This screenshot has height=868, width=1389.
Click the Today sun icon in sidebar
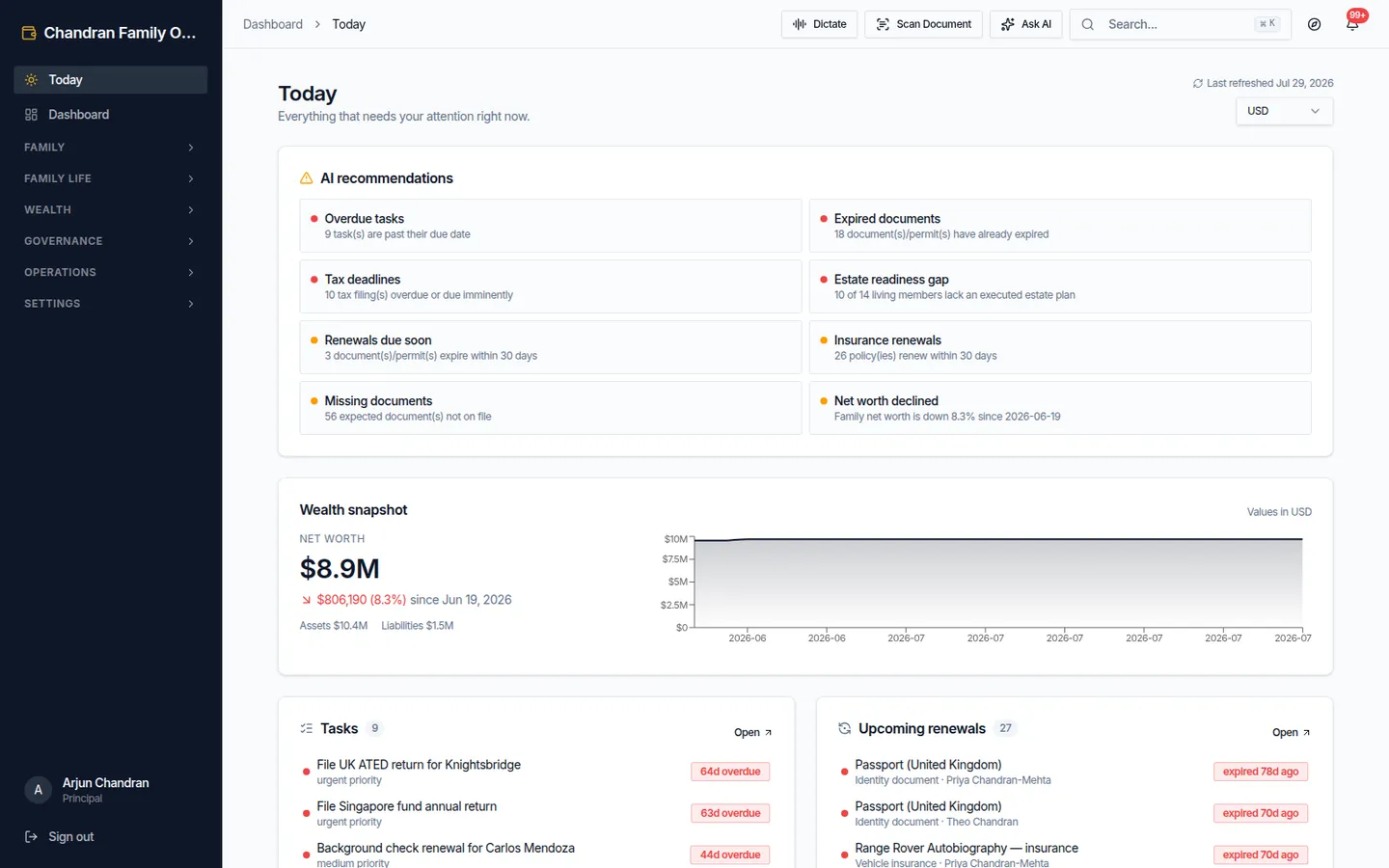31,80
